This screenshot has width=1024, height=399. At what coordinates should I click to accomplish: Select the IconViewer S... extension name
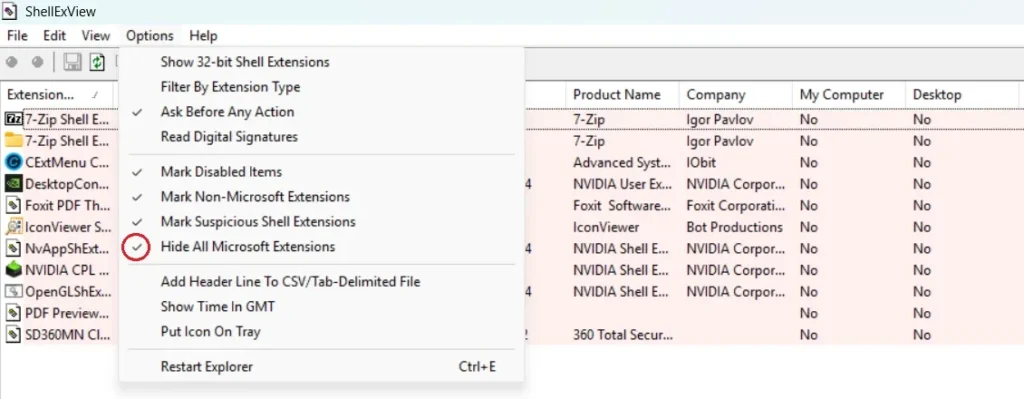tap(68, 227)
